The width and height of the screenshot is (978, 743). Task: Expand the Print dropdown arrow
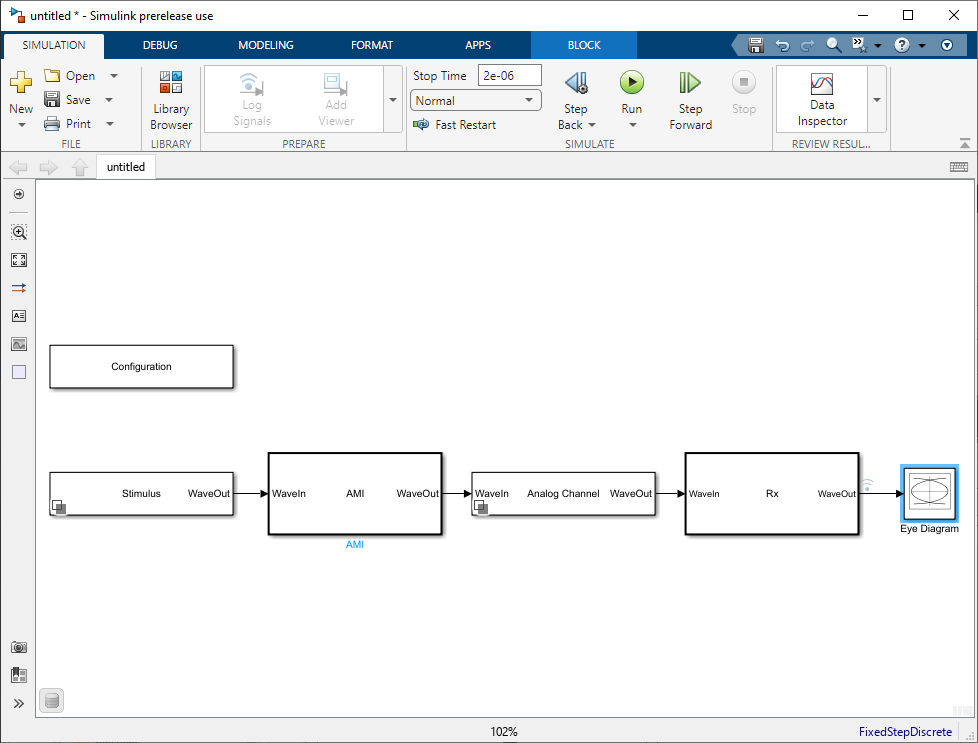(110, 124)
